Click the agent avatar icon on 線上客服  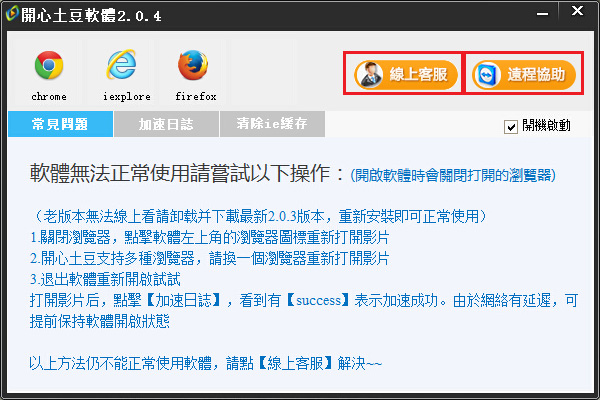(x=370, y=75)
